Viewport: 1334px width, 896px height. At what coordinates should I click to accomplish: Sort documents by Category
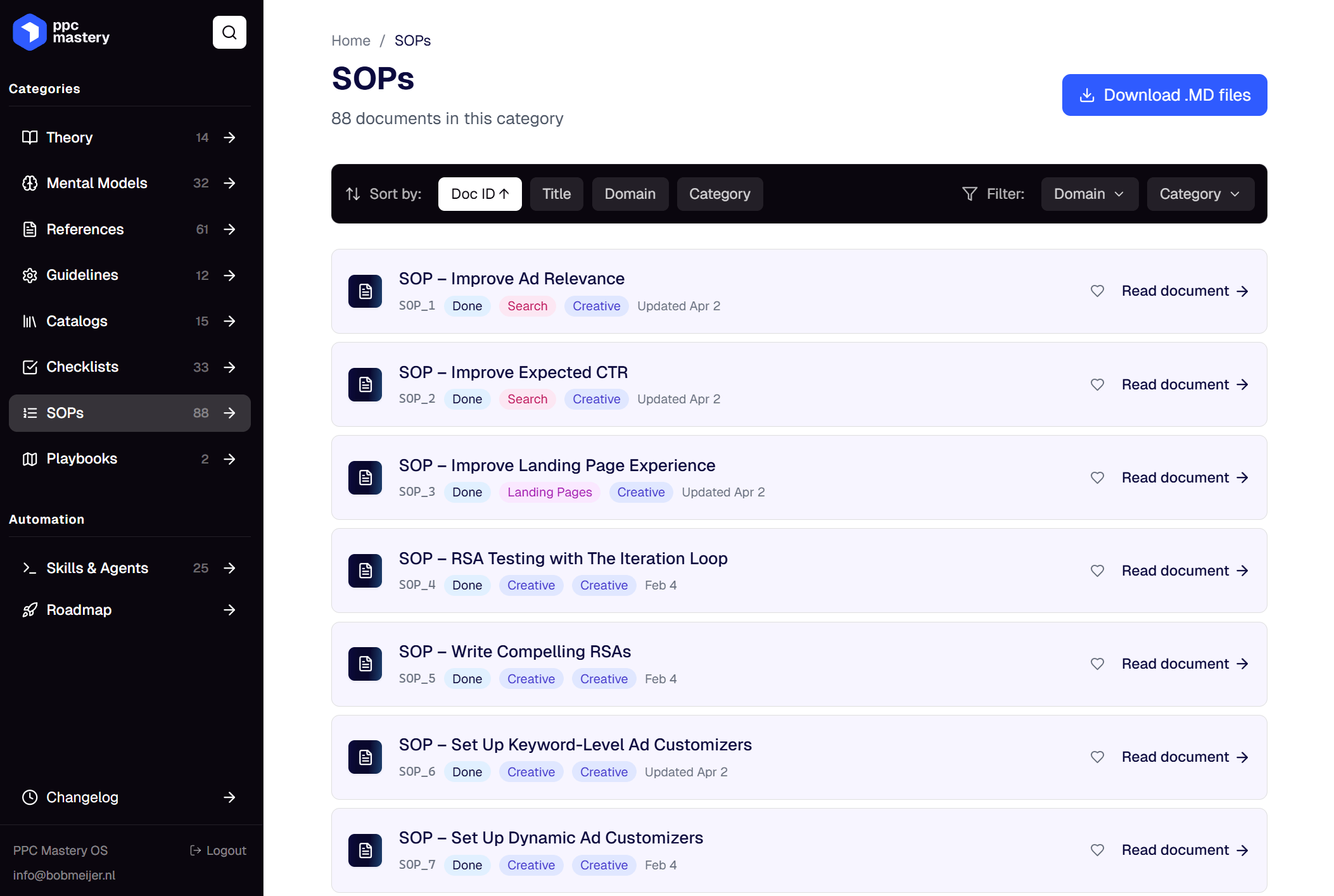coord(720,194)
